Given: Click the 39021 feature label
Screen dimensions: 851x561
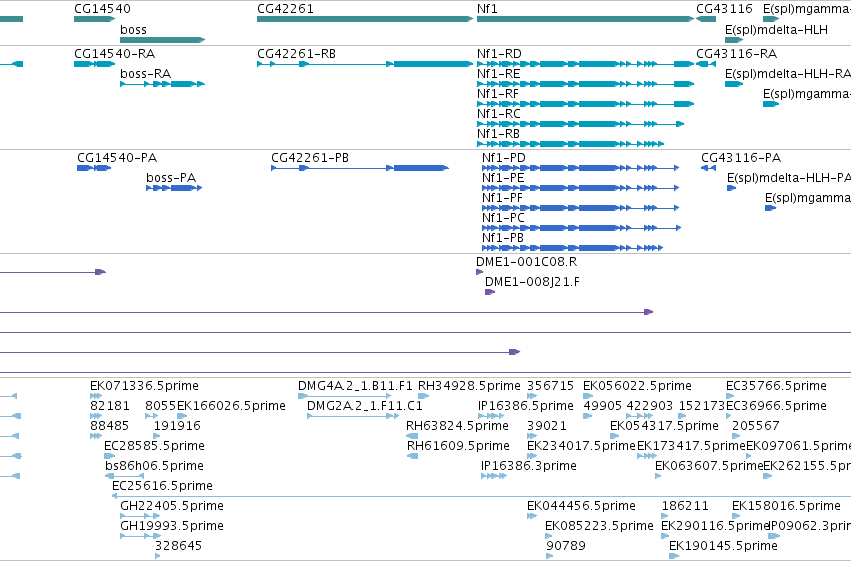Looking at the screenshot, I should tap(547, 426).
